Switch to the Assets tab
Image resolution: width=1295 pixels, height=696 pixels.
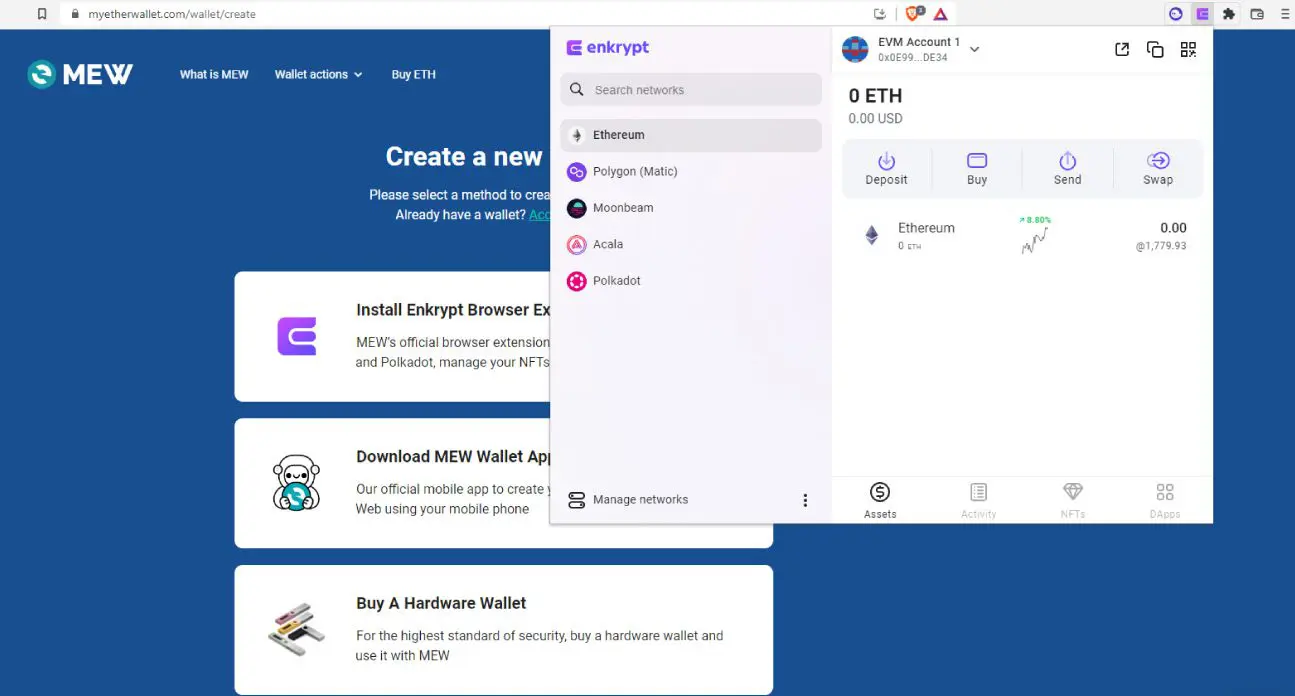(x=880, y=500)
